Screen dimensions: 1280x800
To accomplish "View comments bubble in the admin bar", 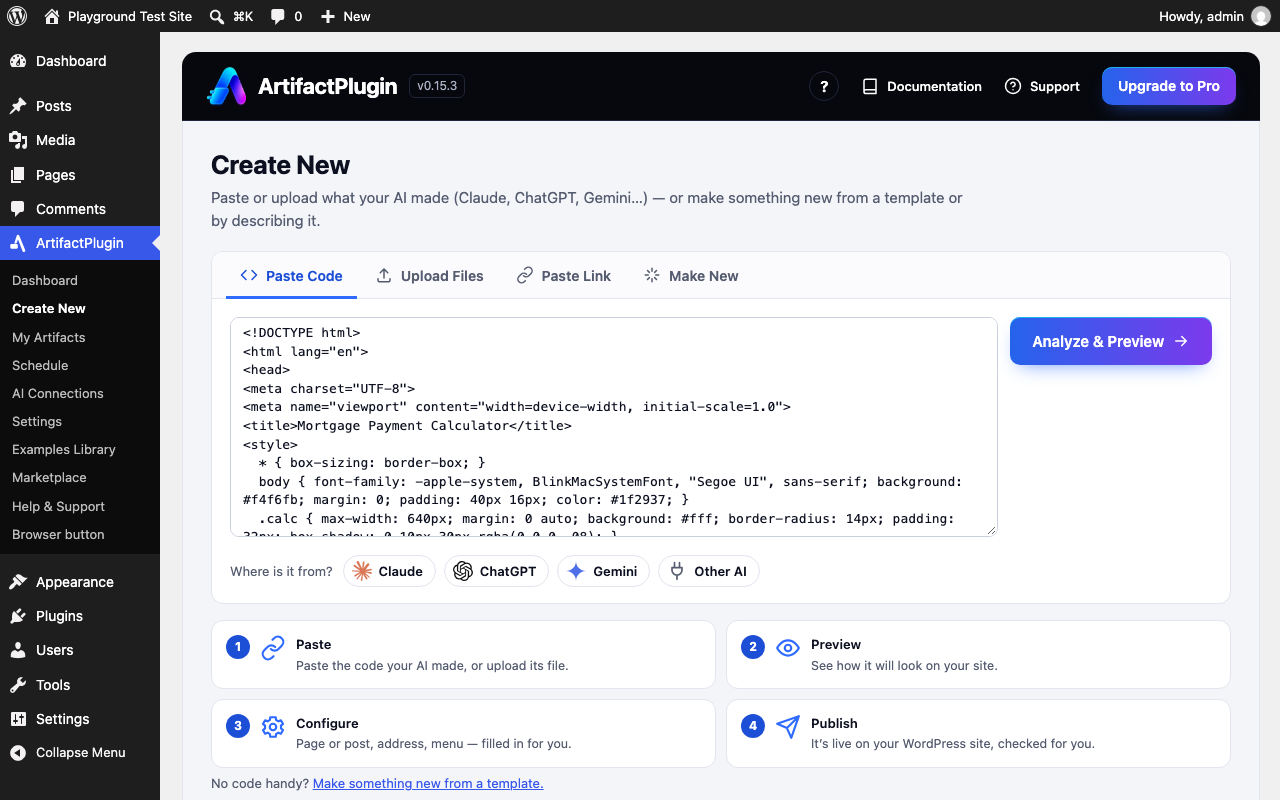I will tap(286, 16).
